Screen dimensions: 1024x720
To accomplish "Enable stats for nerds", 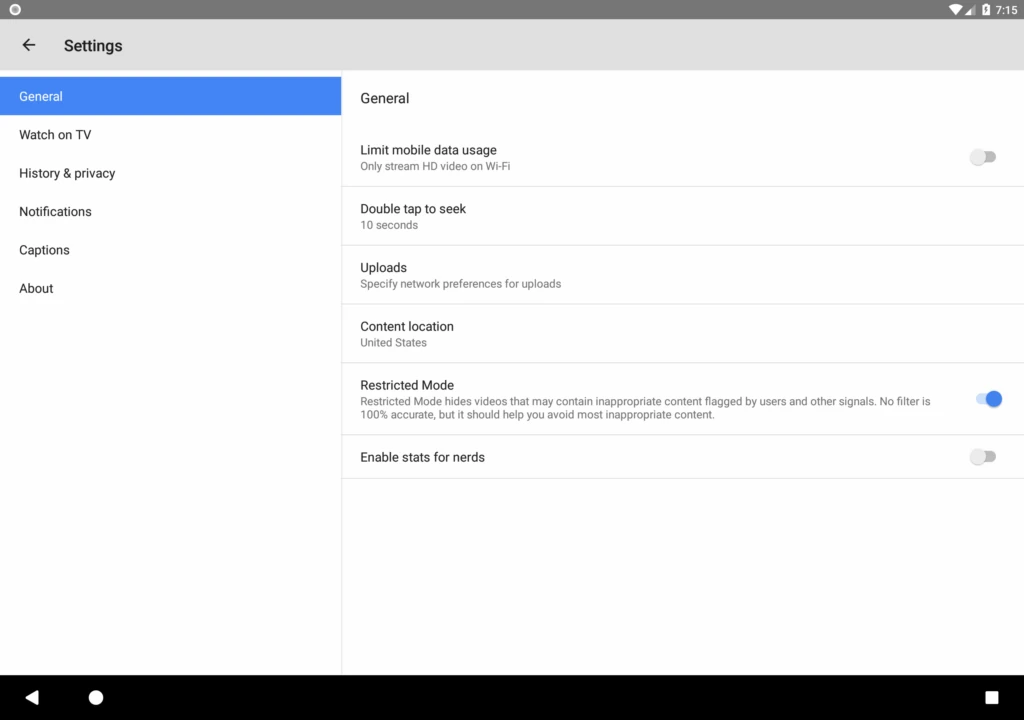I will 983,457.
